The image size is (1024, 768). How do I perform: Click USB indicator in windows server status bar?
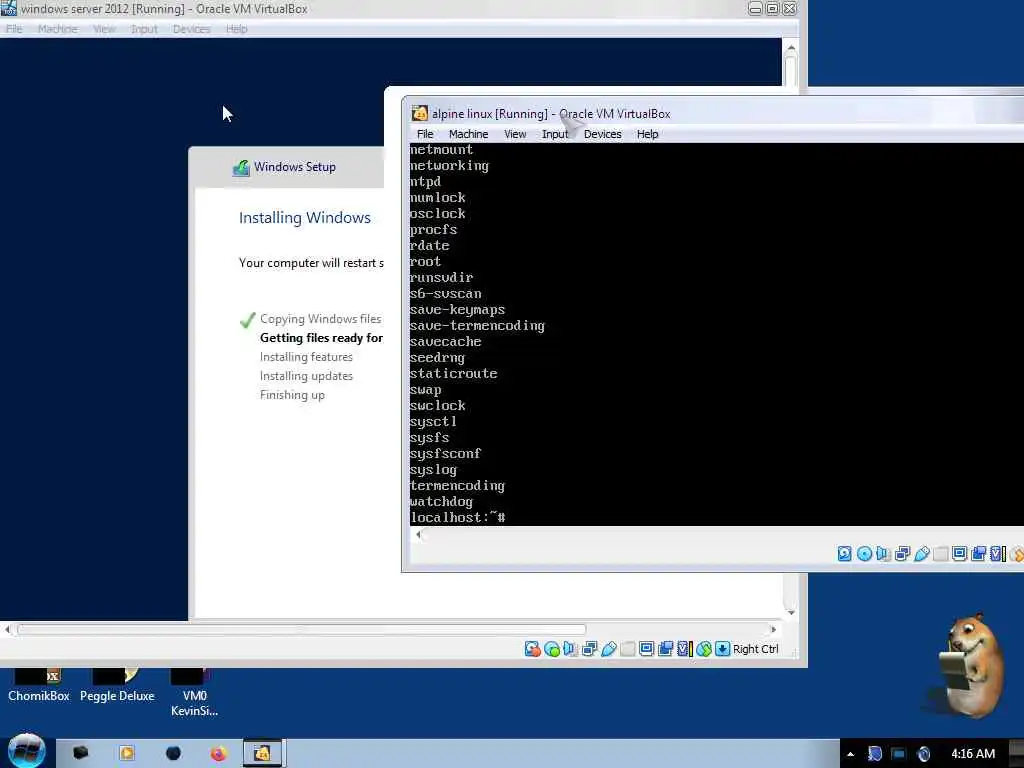click(x=609, y=649)
